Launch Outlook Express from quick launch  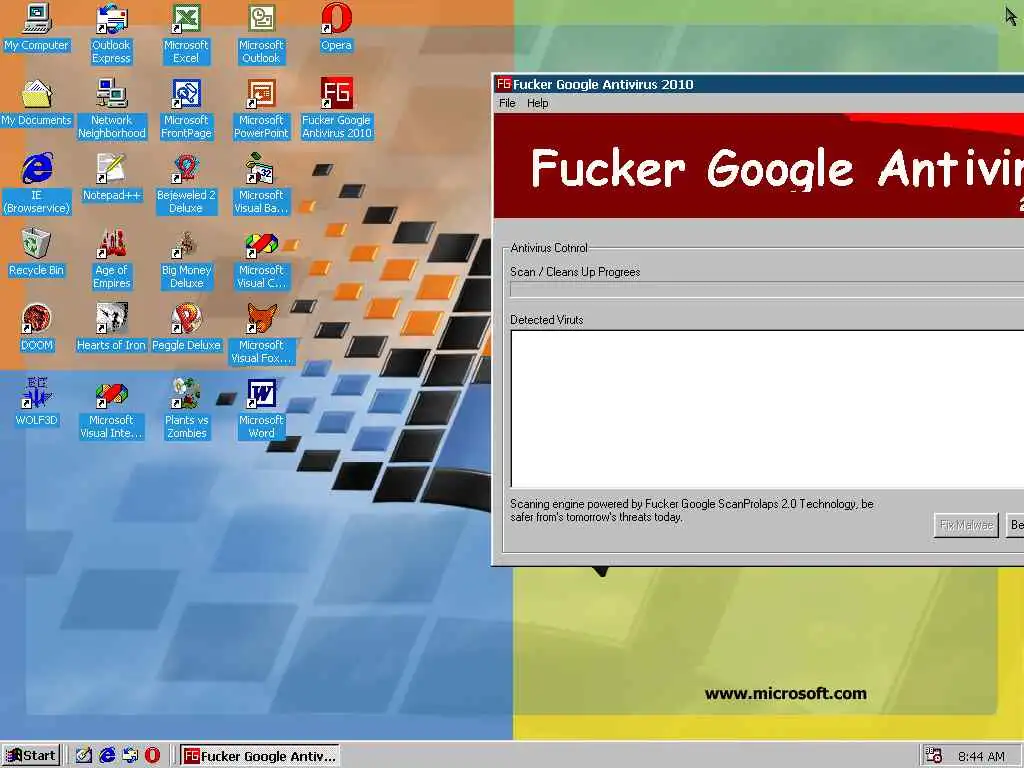(x=130, y=756)
